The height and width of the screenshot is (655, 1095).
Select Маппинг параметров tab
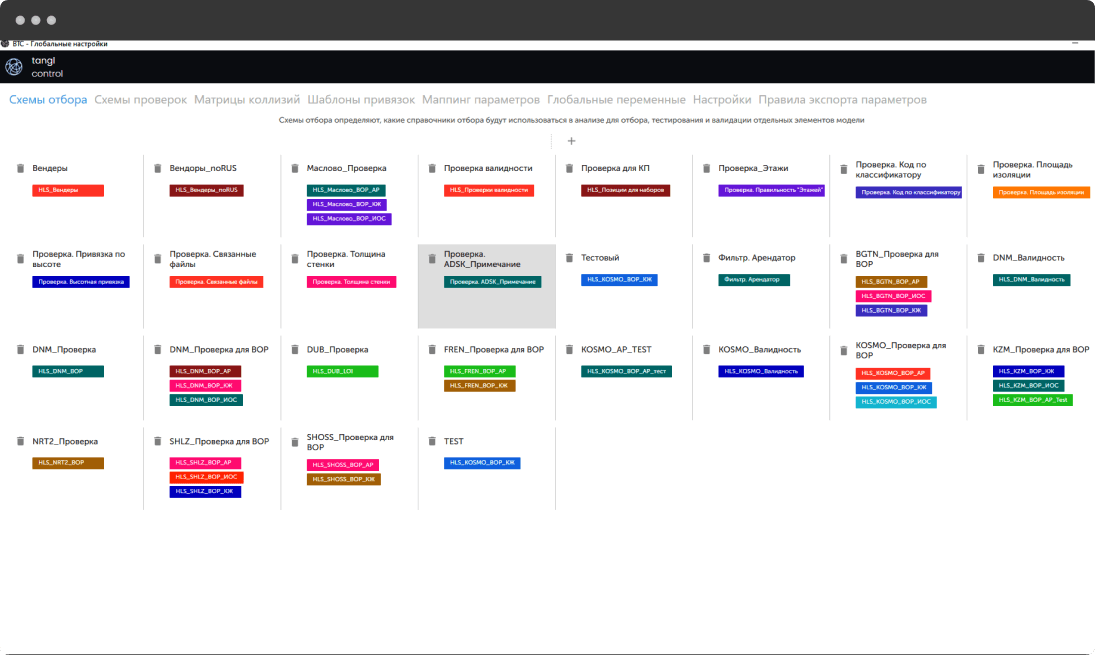pyautogui.click(x=481, y=100)
